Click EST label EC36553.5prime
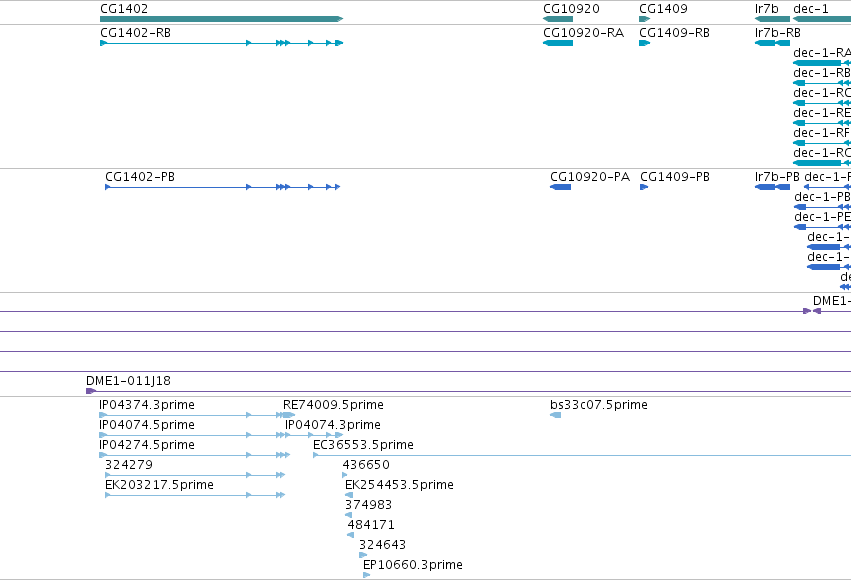851x580 pixels. click(x=363, y=445)
